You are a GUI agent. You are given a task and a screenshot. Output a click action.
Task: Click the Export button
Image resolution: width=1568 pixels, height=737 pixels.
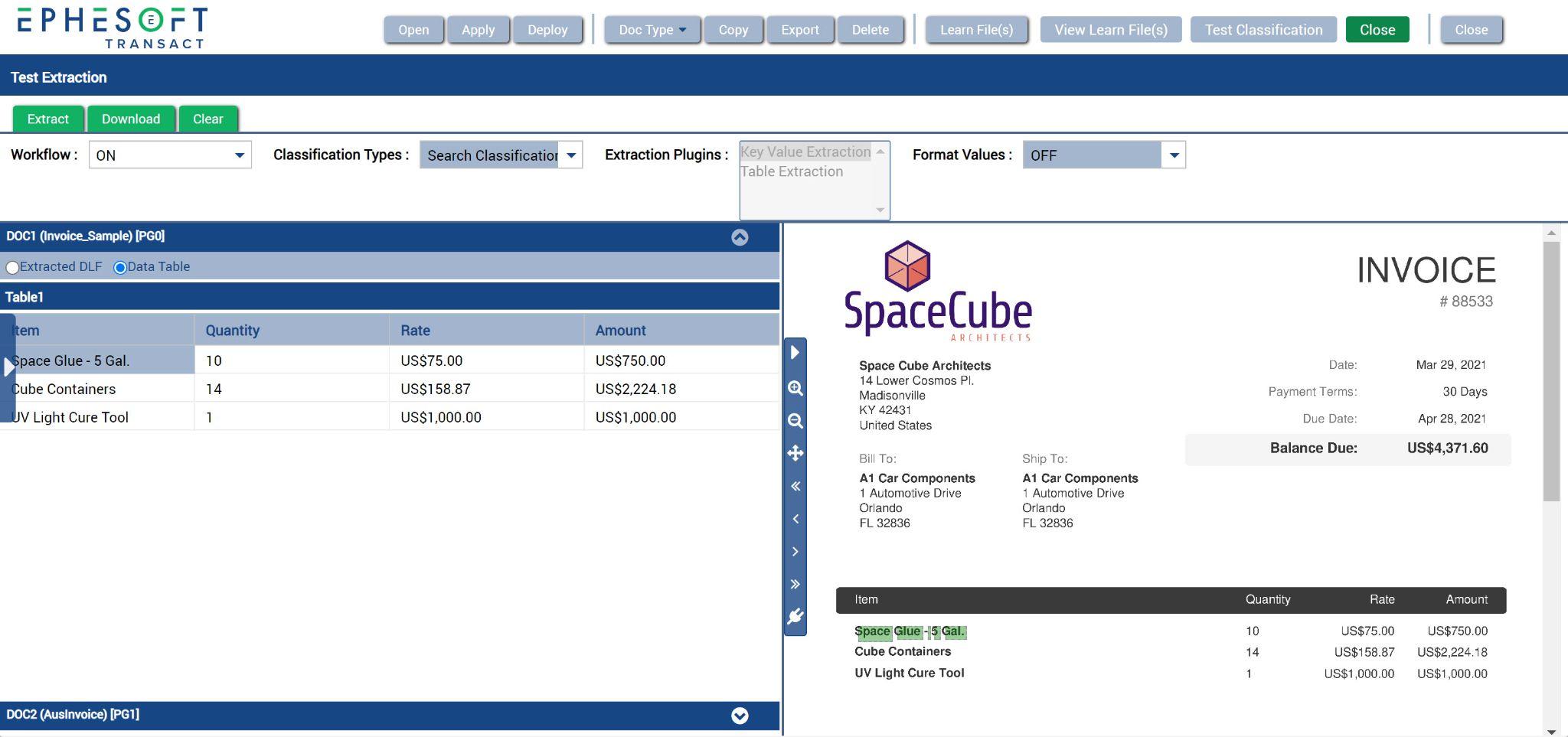coord(800,30)
